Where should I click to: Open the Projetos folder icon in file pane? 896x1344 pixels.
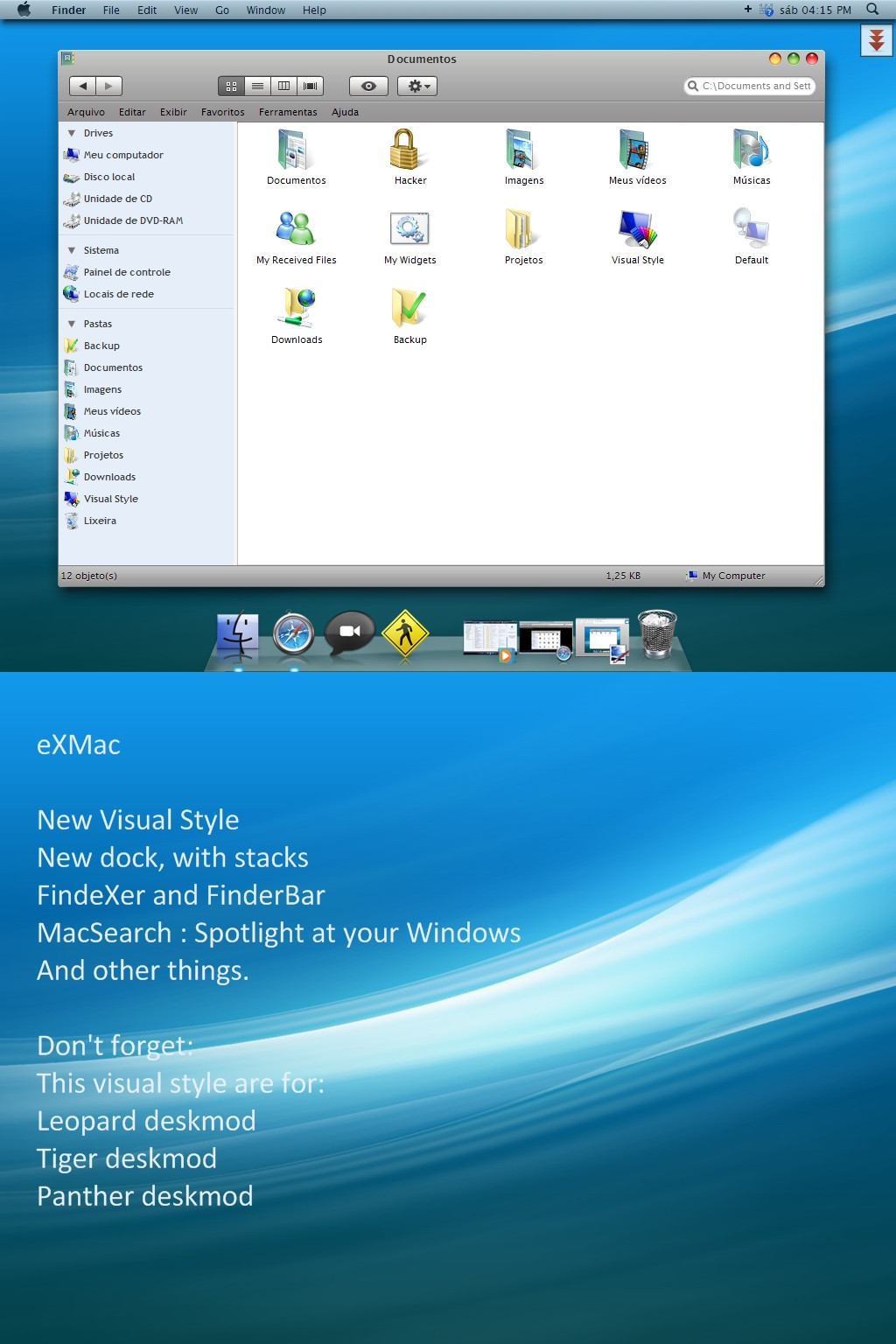coord(521,229)
